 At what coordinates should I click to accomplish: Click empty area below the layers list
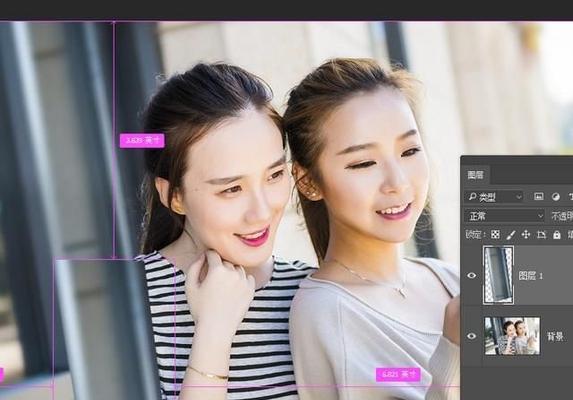[x=517, y=384]
